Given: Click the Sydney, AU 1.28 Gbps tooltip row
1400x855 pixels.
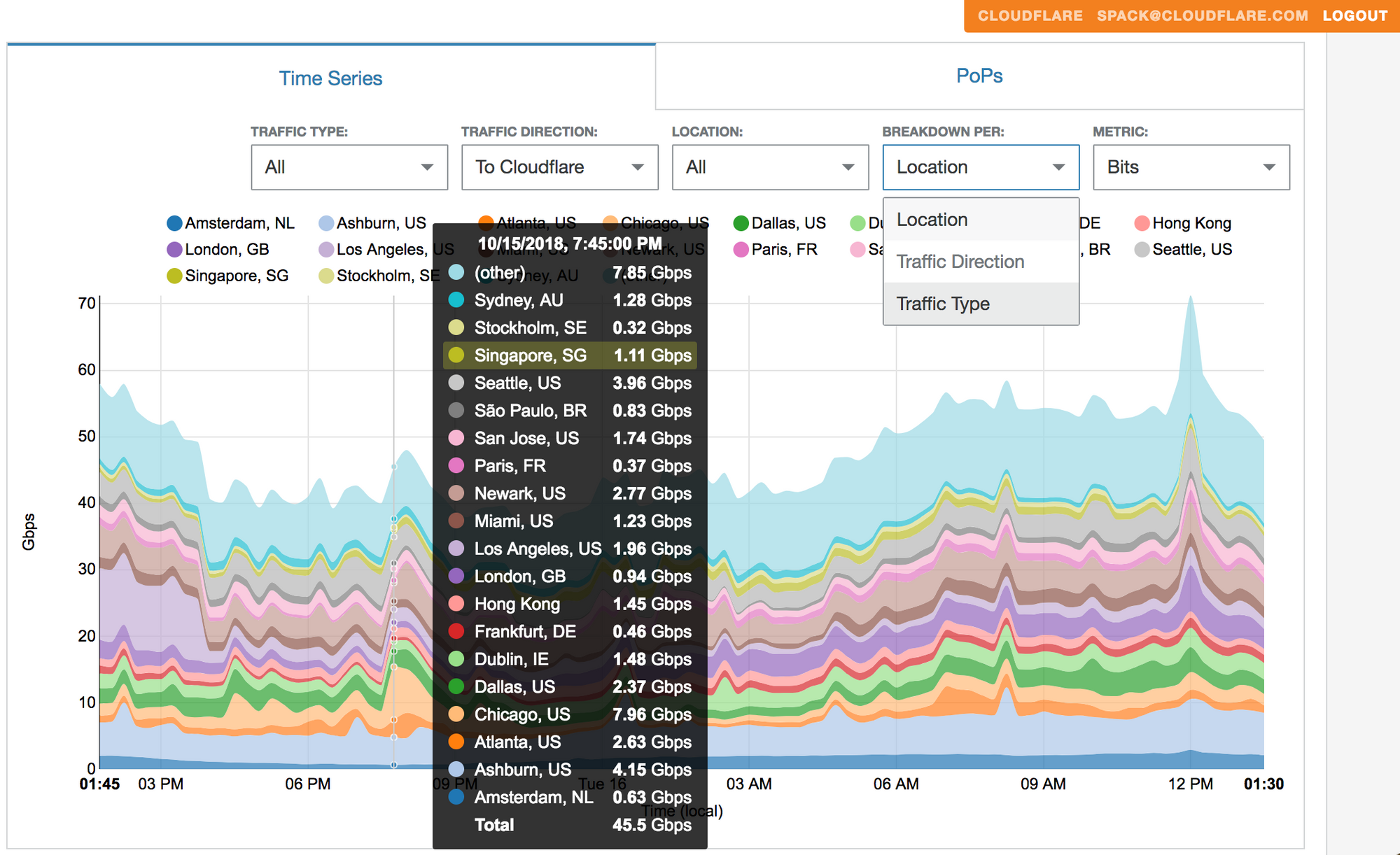Looking at the screenshot, I should 570,300.
